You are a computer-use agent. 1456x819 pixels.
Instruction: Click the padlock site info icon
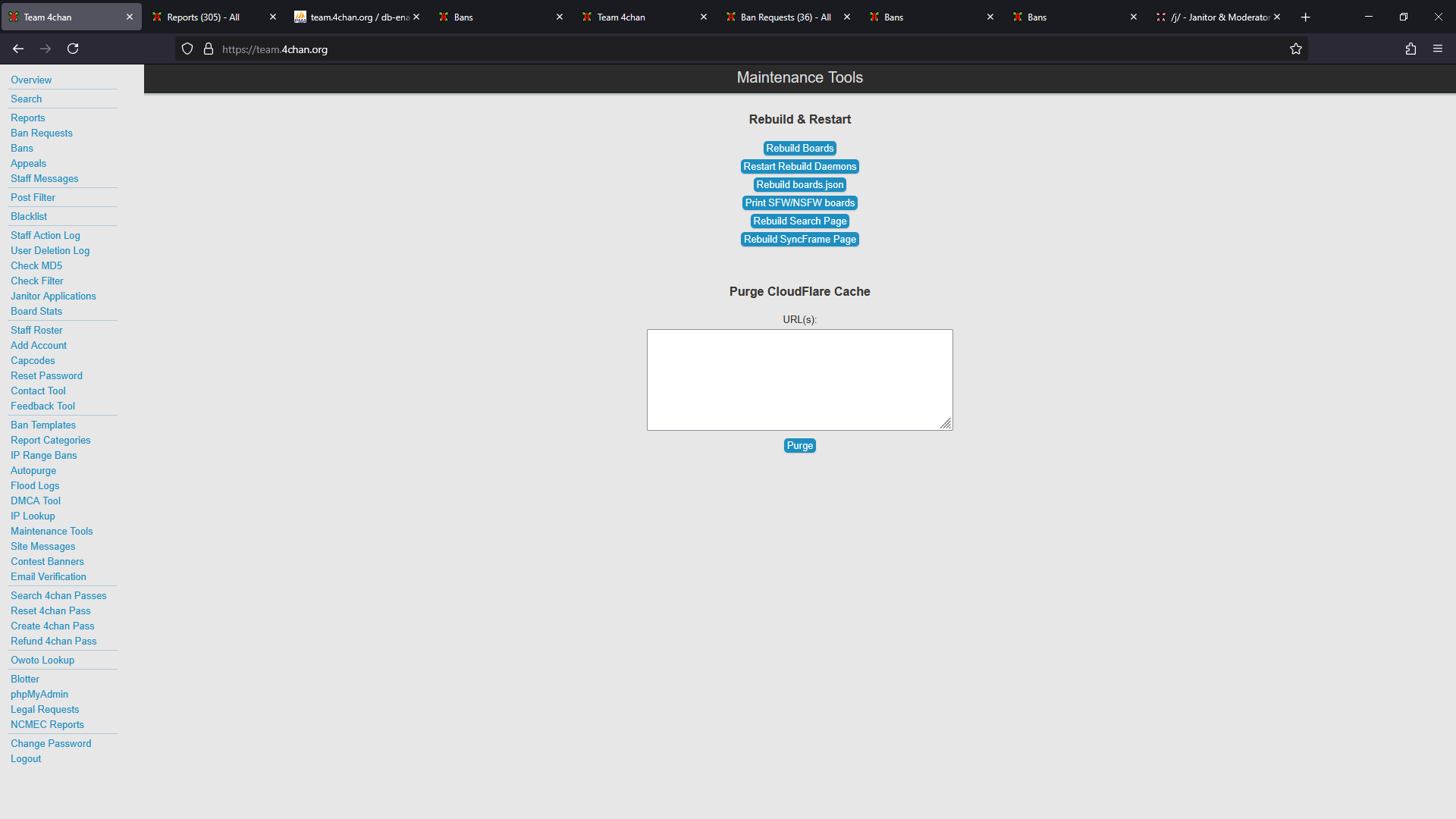point(209,49)
